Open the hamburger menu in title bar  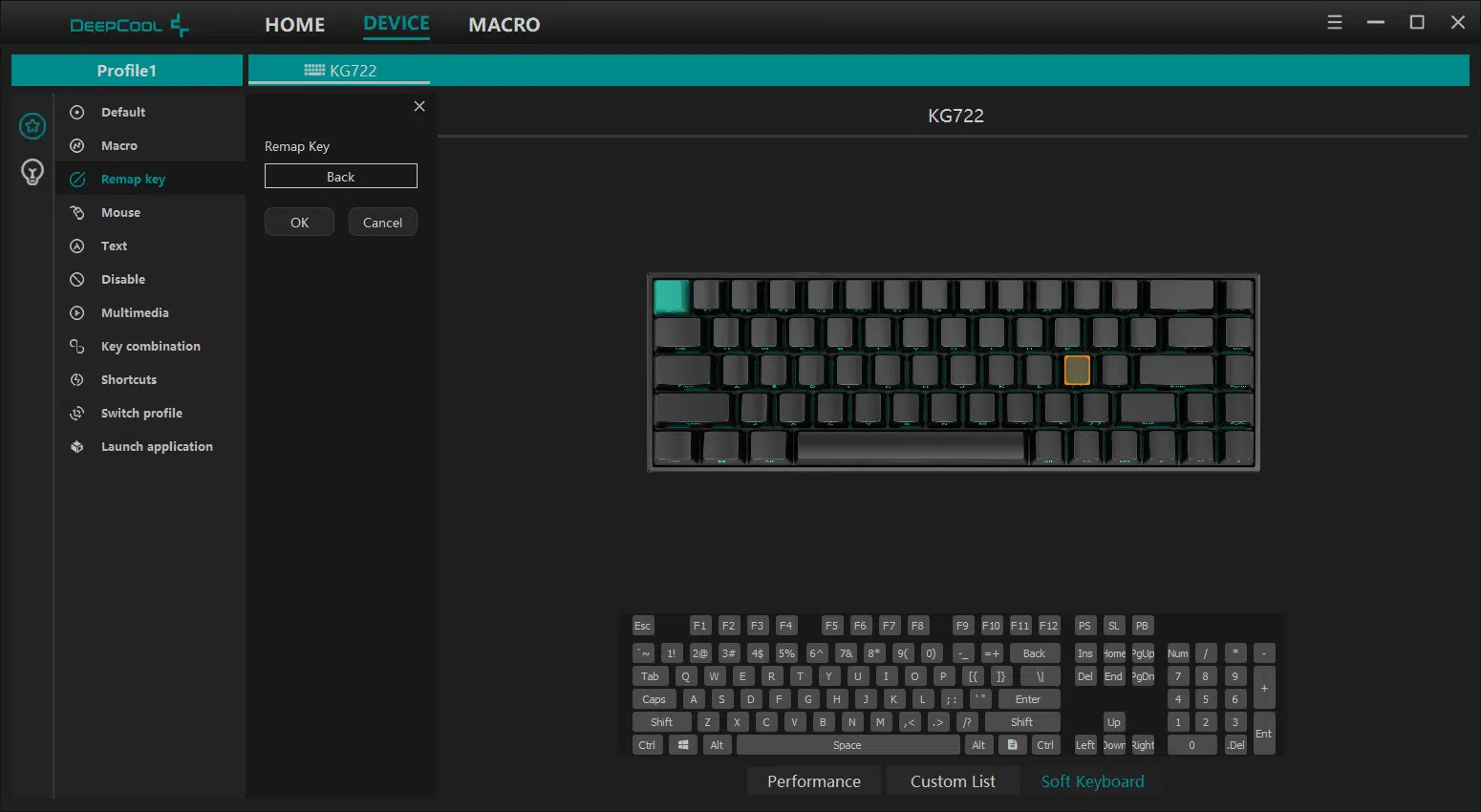pyautogui.click(x=1335, y=22)
